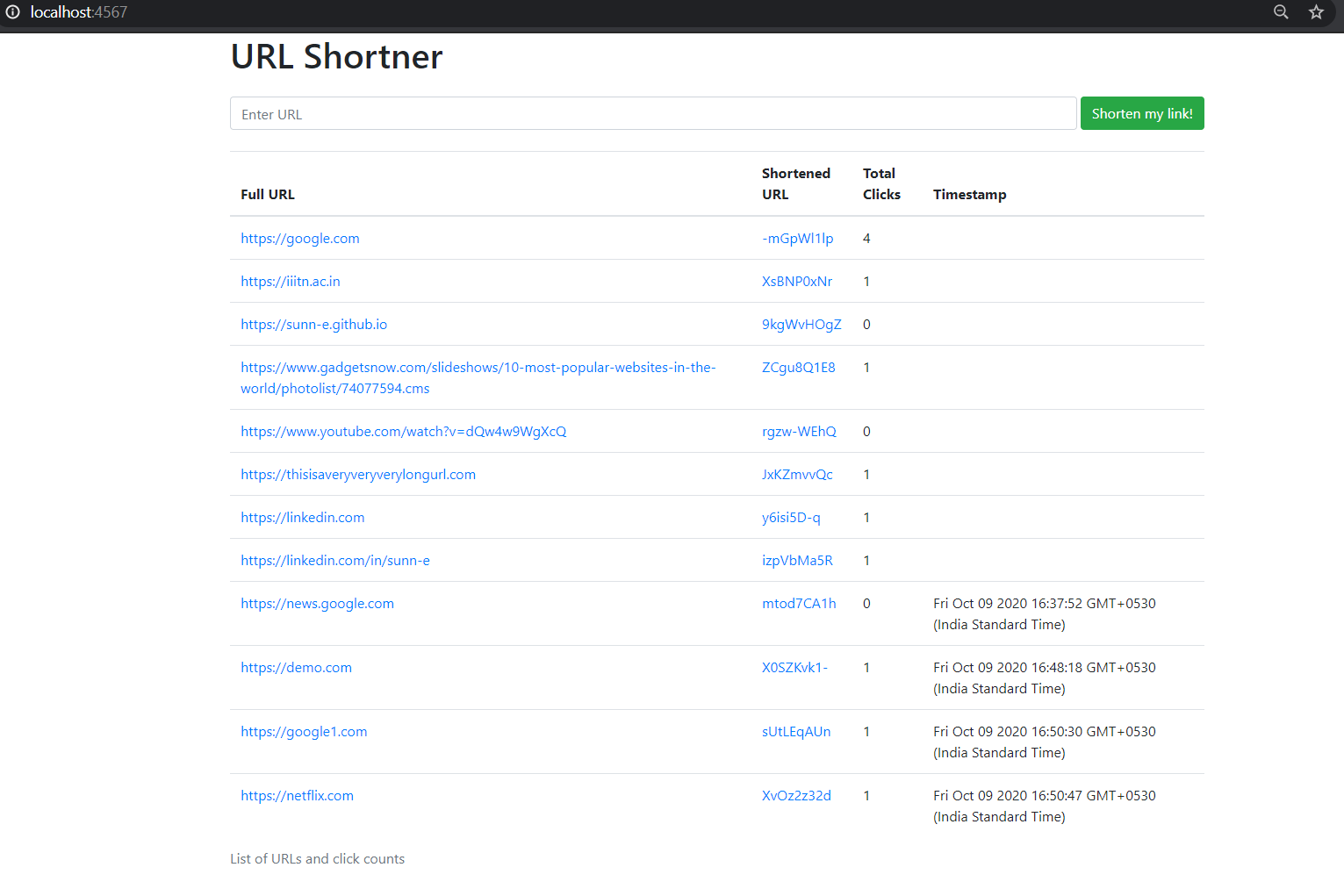Open the linkedin.com/in/sunn-e link

pyautogui.click(x=335, y=560)
